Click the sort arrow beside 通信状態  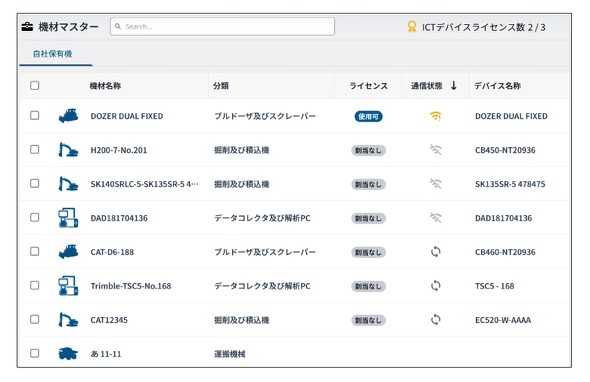pyautogui.click(x=453, y=85)
